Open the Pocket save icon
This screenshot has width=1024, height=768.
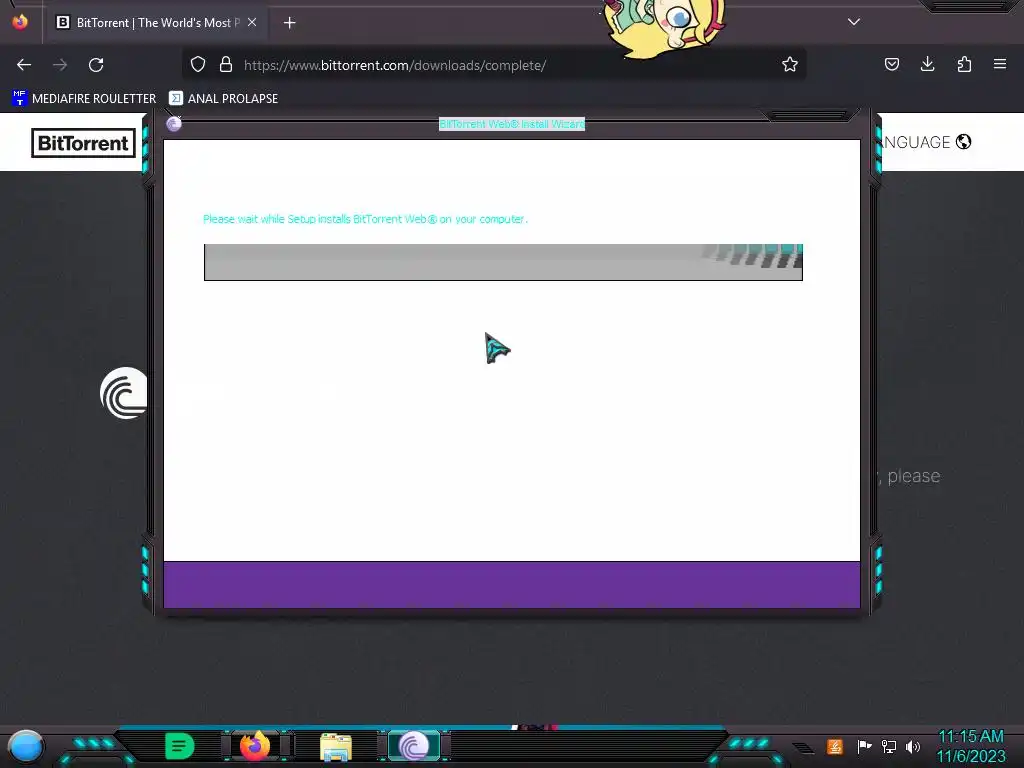891,64
